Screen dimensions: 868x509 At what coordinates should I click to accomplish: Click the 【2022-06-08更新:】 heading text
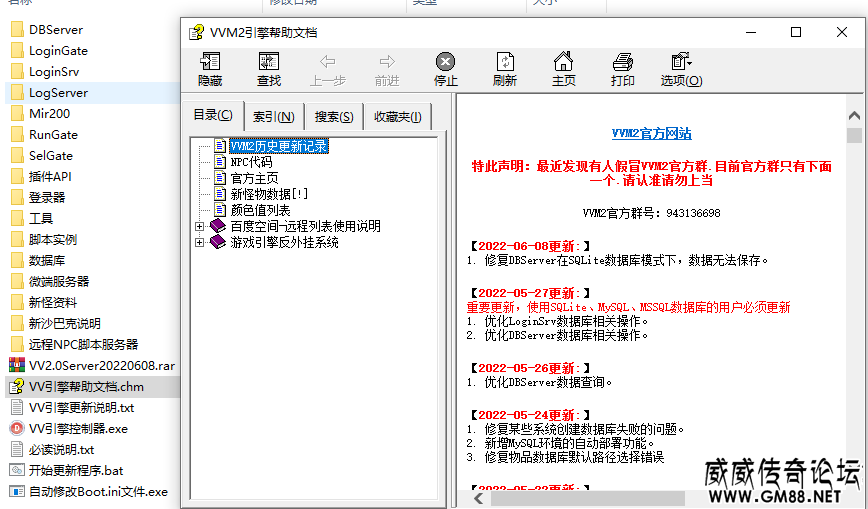pyautogui.click(x=530, y=246)
